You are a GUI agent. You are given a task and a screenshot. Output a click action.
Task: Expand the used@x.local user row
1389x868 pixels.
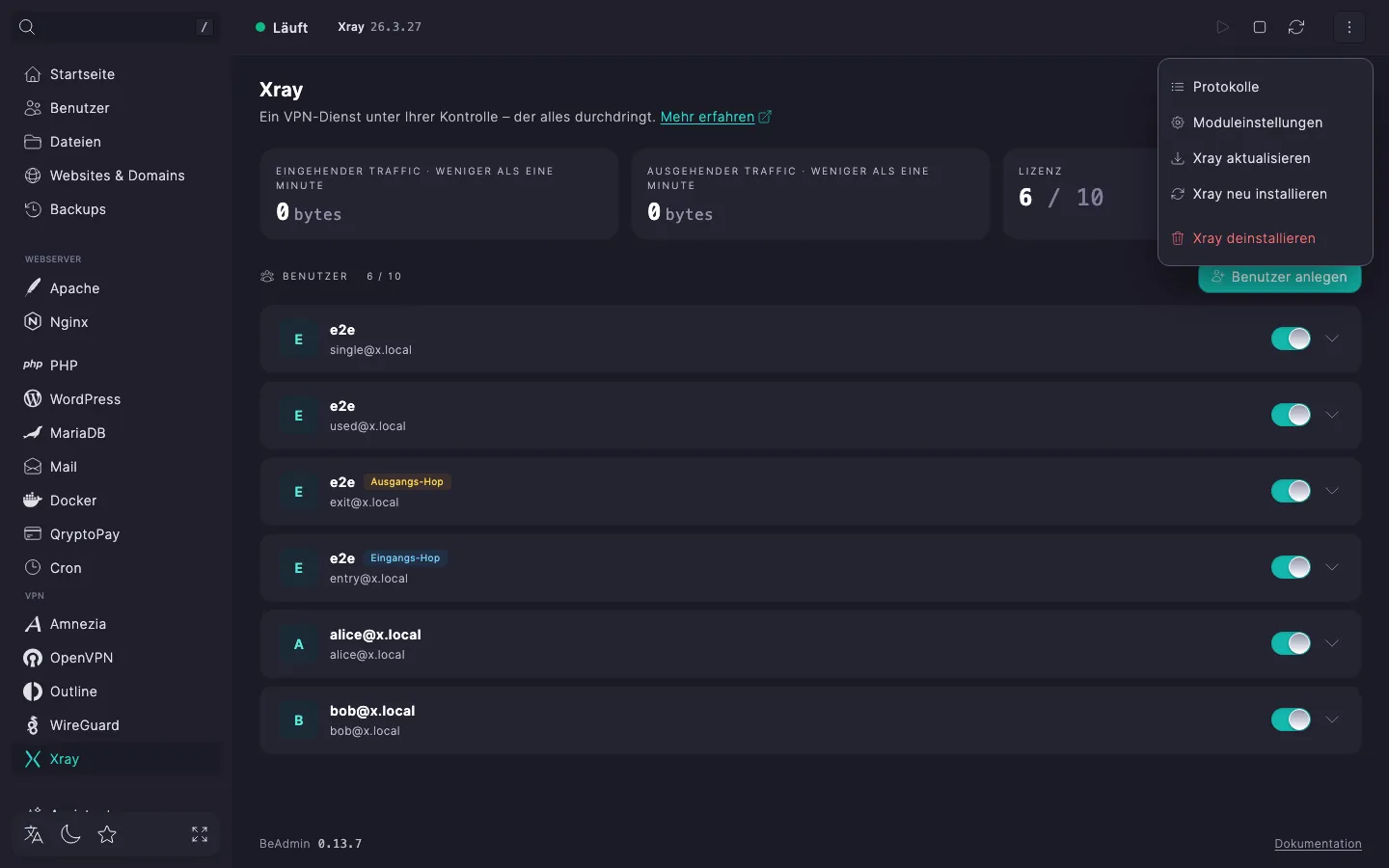1332,415
